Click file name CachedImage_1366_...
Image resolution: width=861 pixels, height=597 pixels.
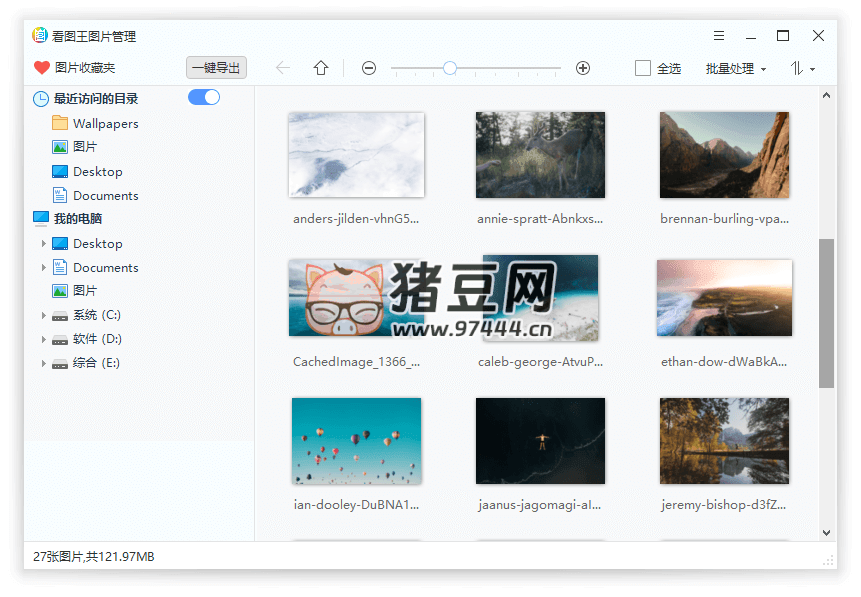[x=356, y=362]
